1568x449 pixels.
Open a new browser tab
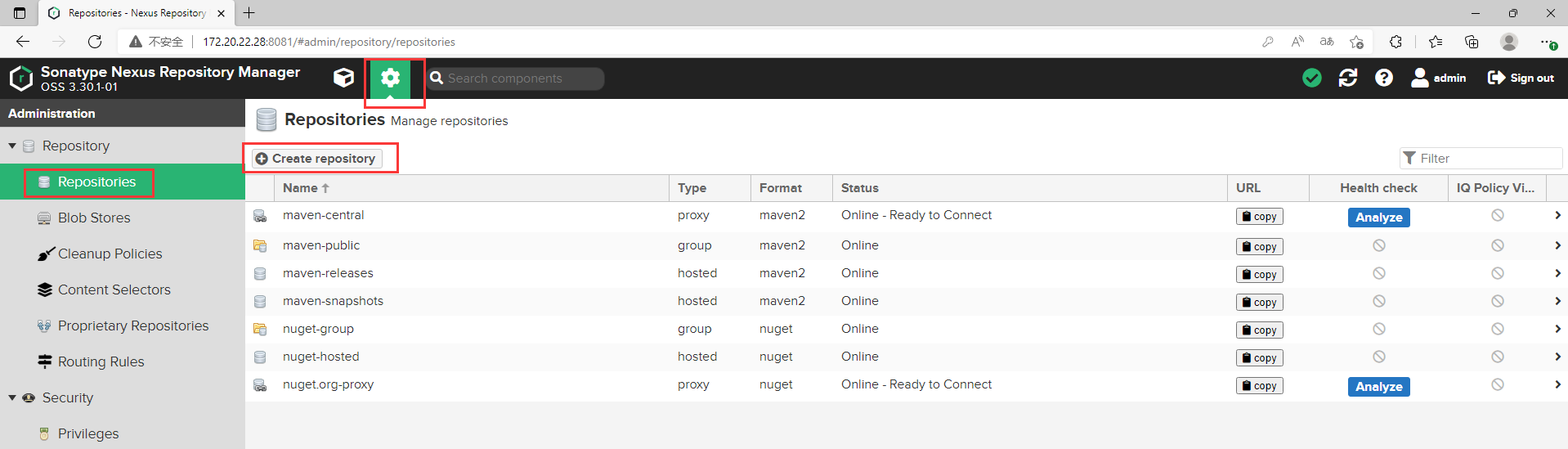[249, 13]
